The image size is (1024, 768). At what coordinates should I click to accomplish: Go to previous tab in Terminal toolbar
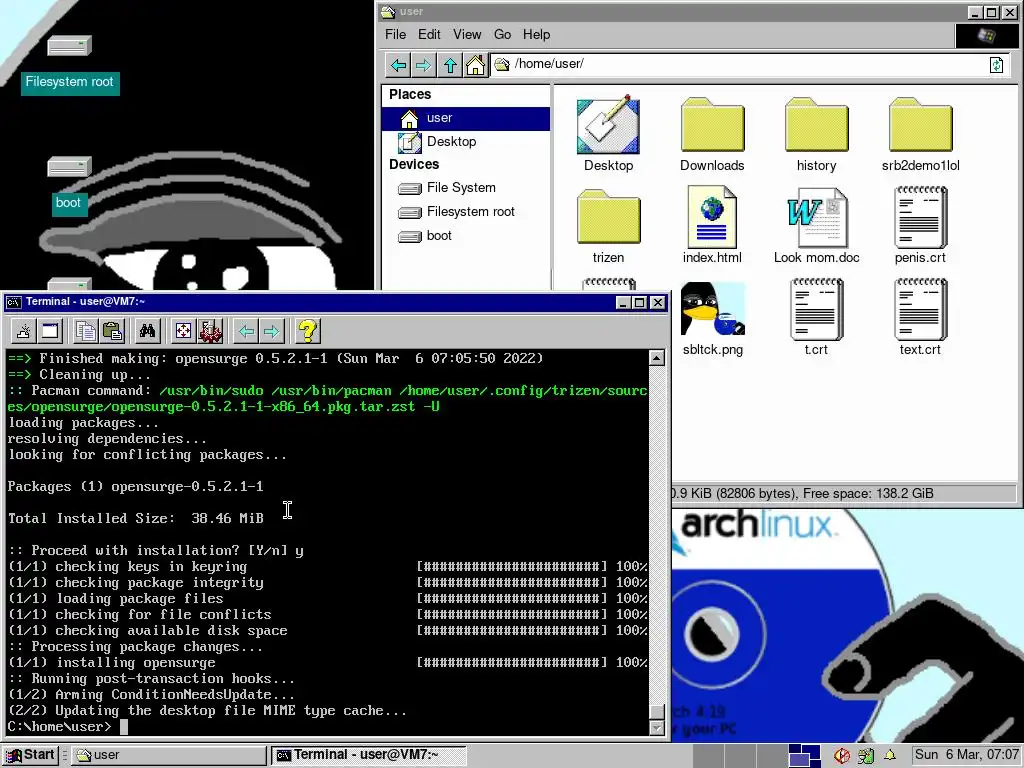coord(246,331)
